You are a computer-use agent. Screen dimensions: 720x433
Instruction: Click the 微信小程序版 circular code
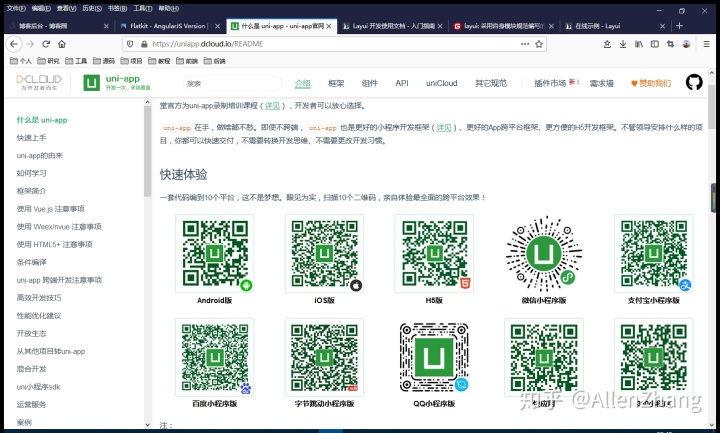(x=544, y=253)
